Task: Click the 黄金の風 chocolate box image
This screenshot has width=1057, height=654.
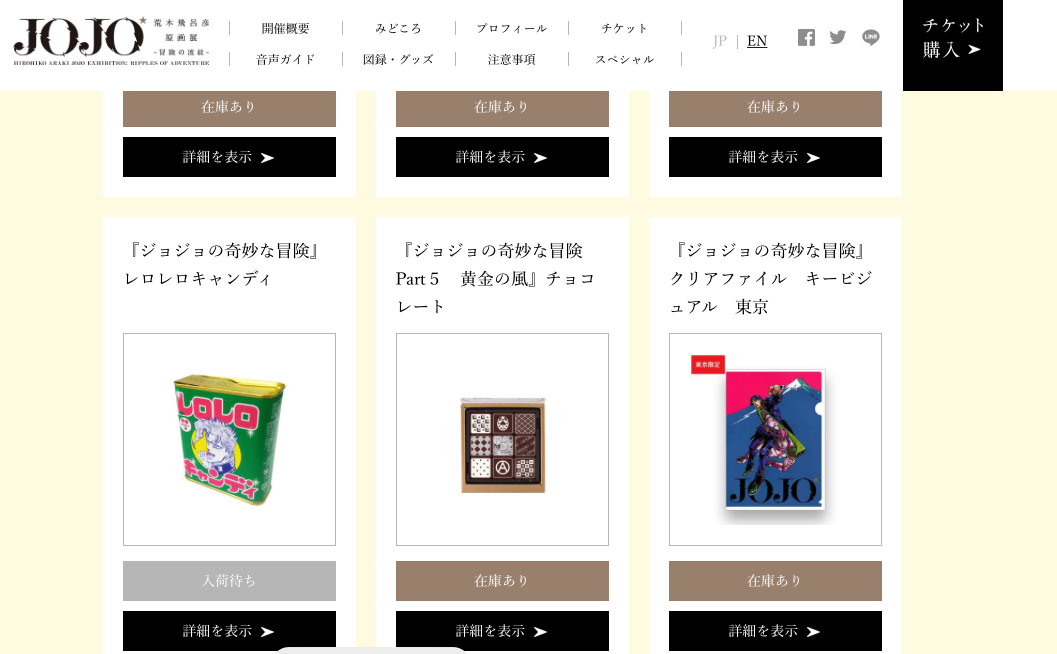Action: tap(502, 439)
